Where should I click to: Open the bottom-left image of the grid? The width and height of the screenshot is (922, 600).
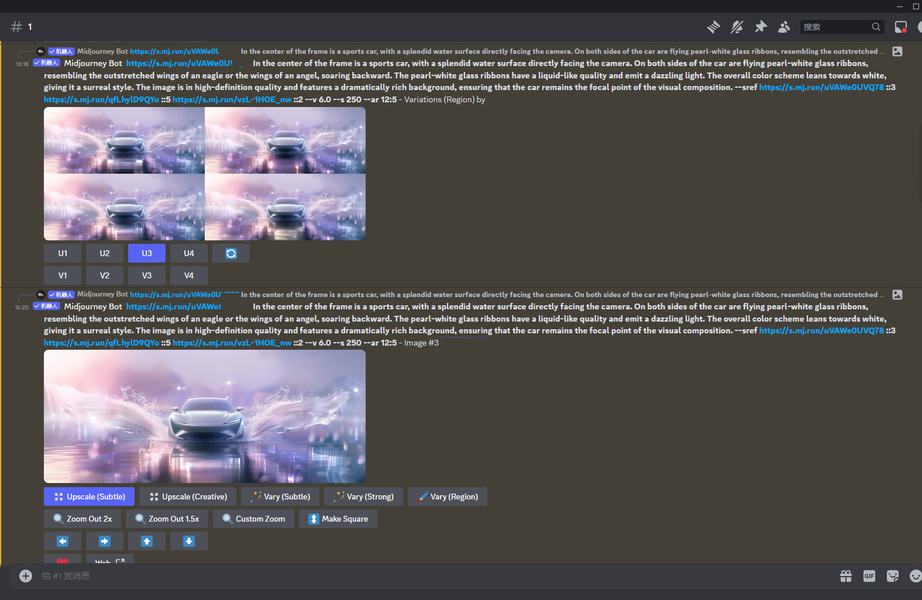[124, 207]
